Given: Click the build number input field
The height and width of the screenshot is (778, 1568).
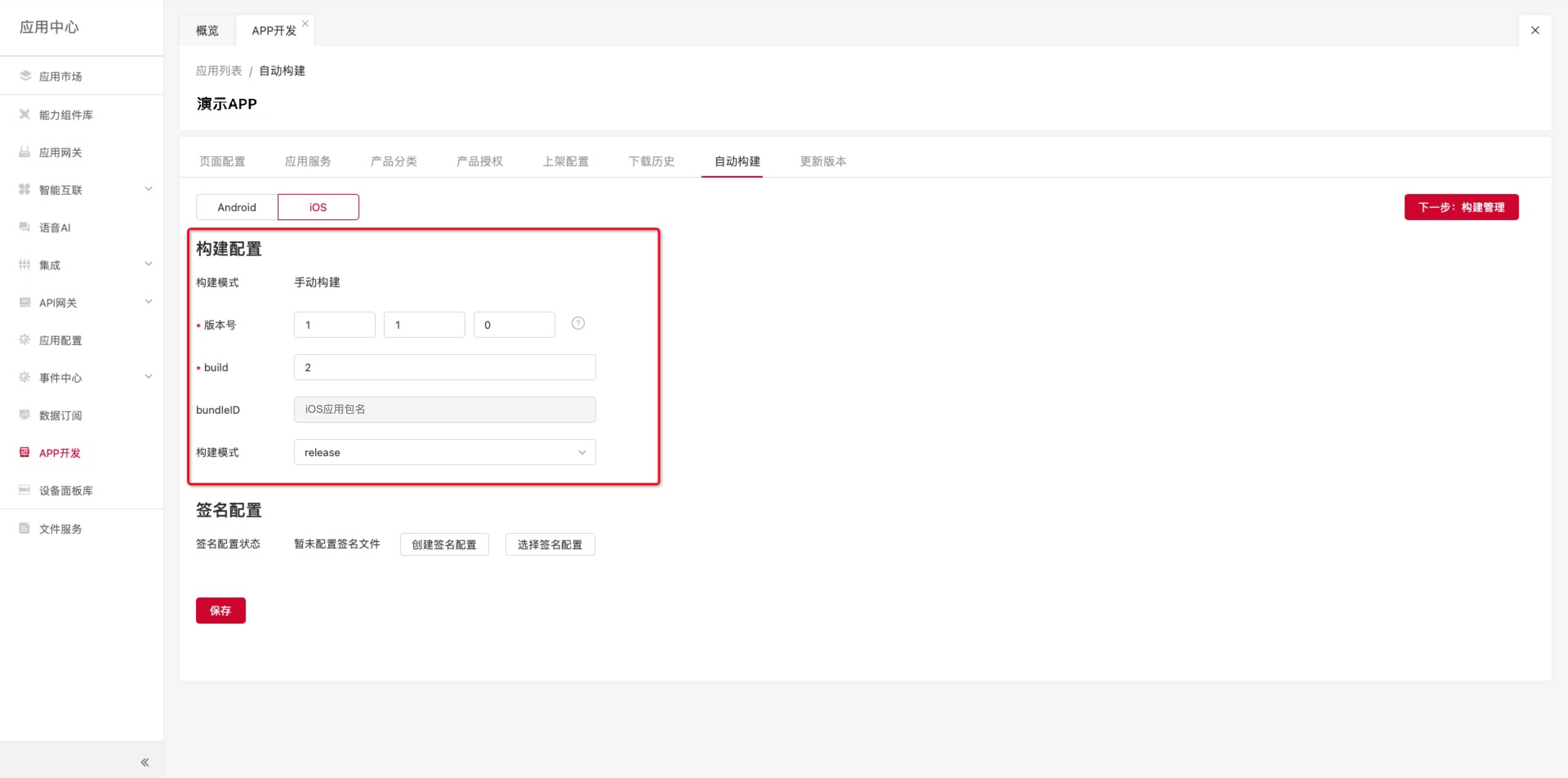Looking at the screenshot, I should [x=444, y=367].
